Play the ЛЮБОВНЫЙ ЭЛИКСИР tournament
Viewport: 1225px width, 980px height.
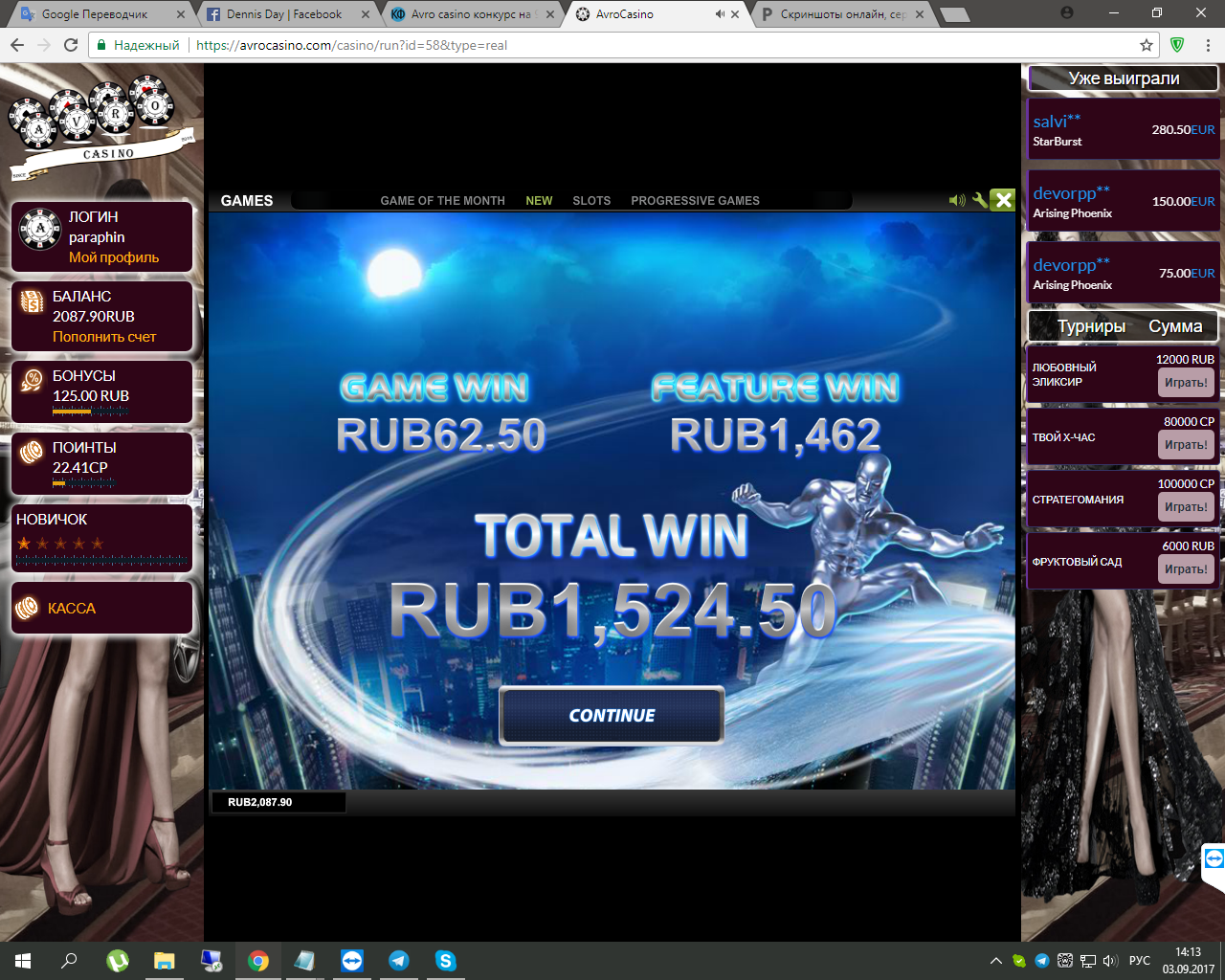(x=1186, y=383)
